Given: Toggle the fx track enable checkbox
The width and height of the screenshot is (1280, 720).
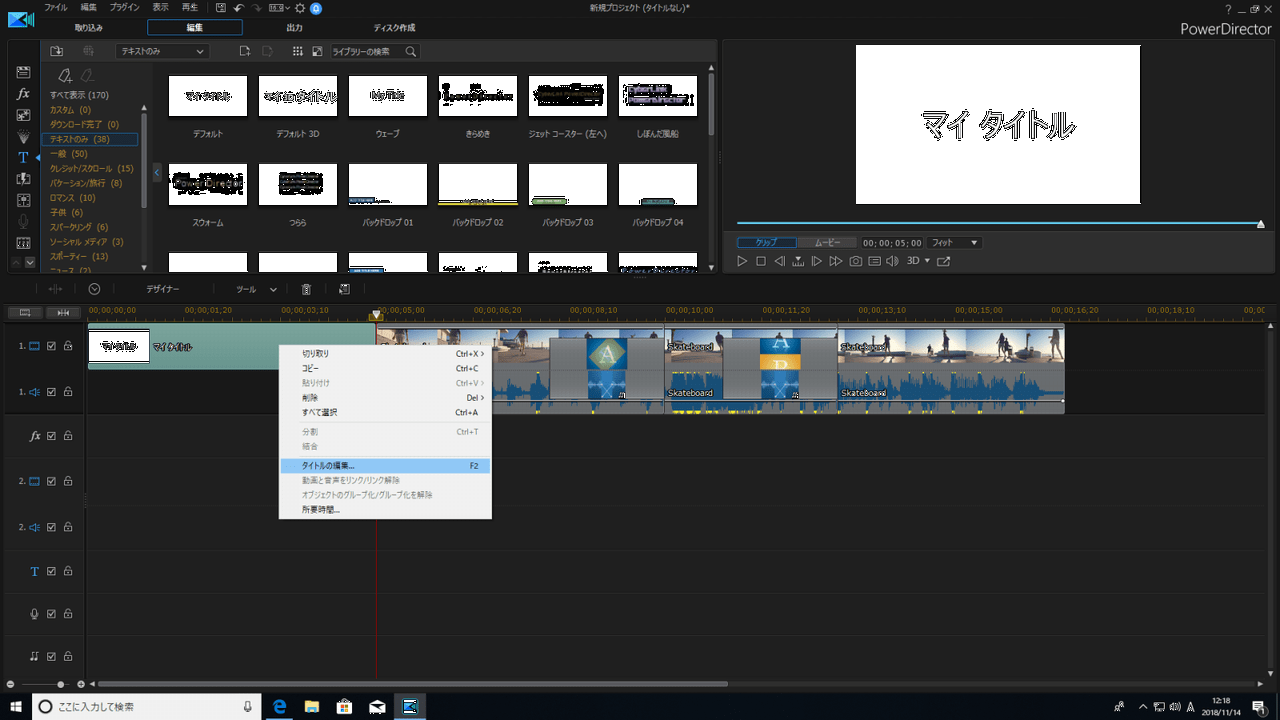Looking at the screenshot, I should pyautogui.click(x=52, y=436).
